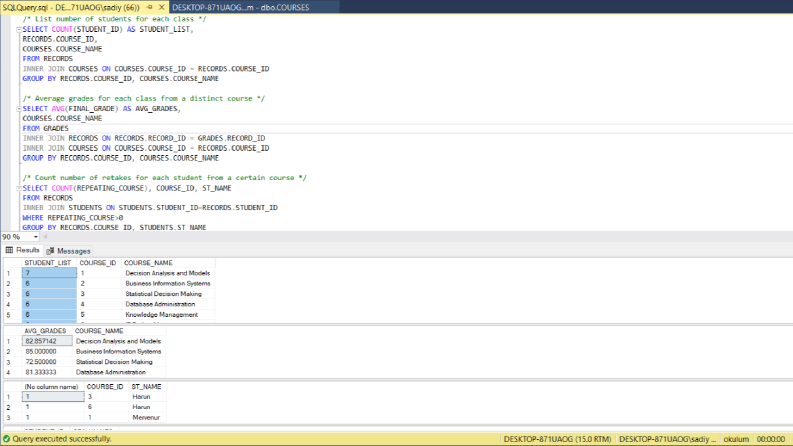Switch to the dbo.COURSES tab
793x446 pixels.
pyautogui.click(x=240, y=7)
